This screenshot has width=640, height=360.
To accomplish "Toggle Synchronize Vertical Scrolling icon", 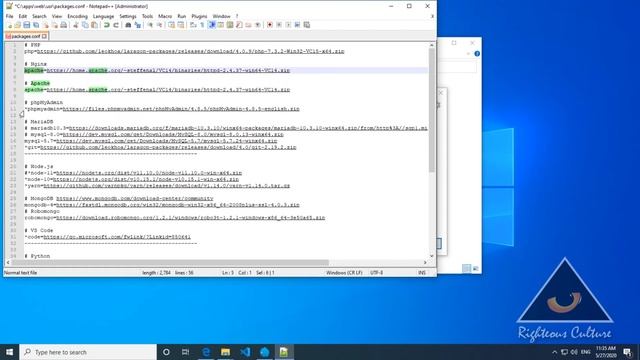I will (x=171, y=25).
